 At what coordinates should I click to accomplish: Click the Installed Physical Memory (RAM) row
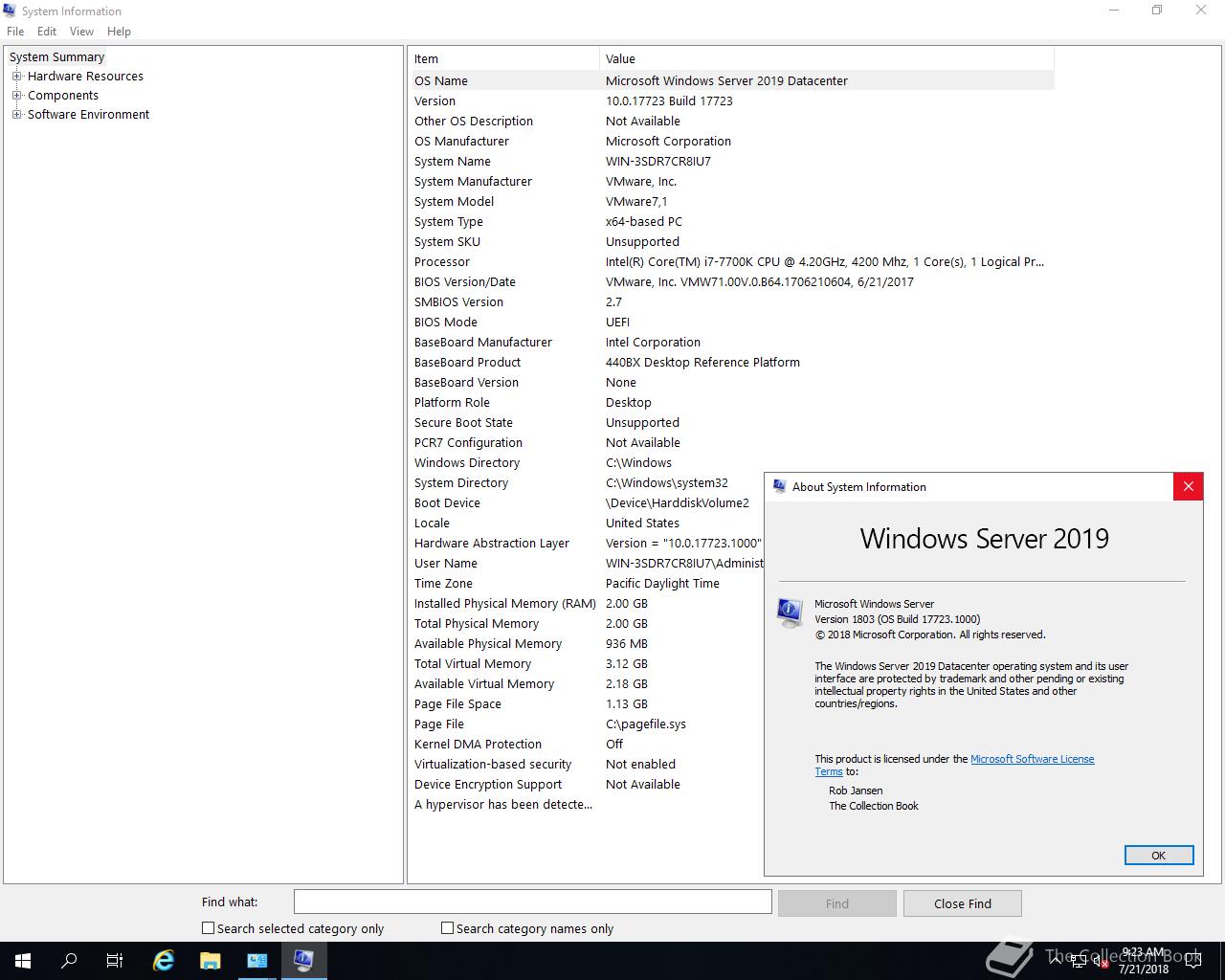tap(588, 603)
